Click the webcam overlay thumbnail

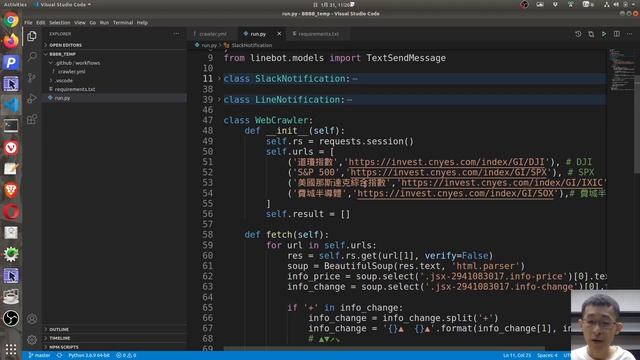coord(605,325)
